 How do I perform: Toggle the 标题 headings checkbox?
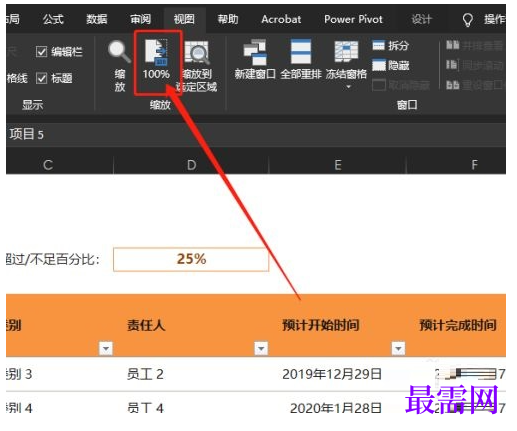[x=41, y=78]
